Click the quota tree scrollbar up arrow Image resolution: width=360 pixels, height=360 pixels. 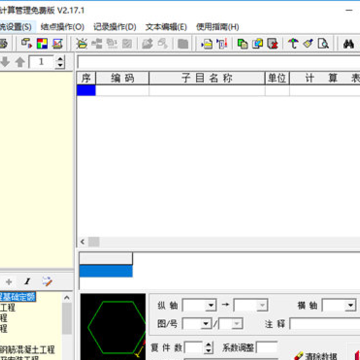click(x=67, y=298)
